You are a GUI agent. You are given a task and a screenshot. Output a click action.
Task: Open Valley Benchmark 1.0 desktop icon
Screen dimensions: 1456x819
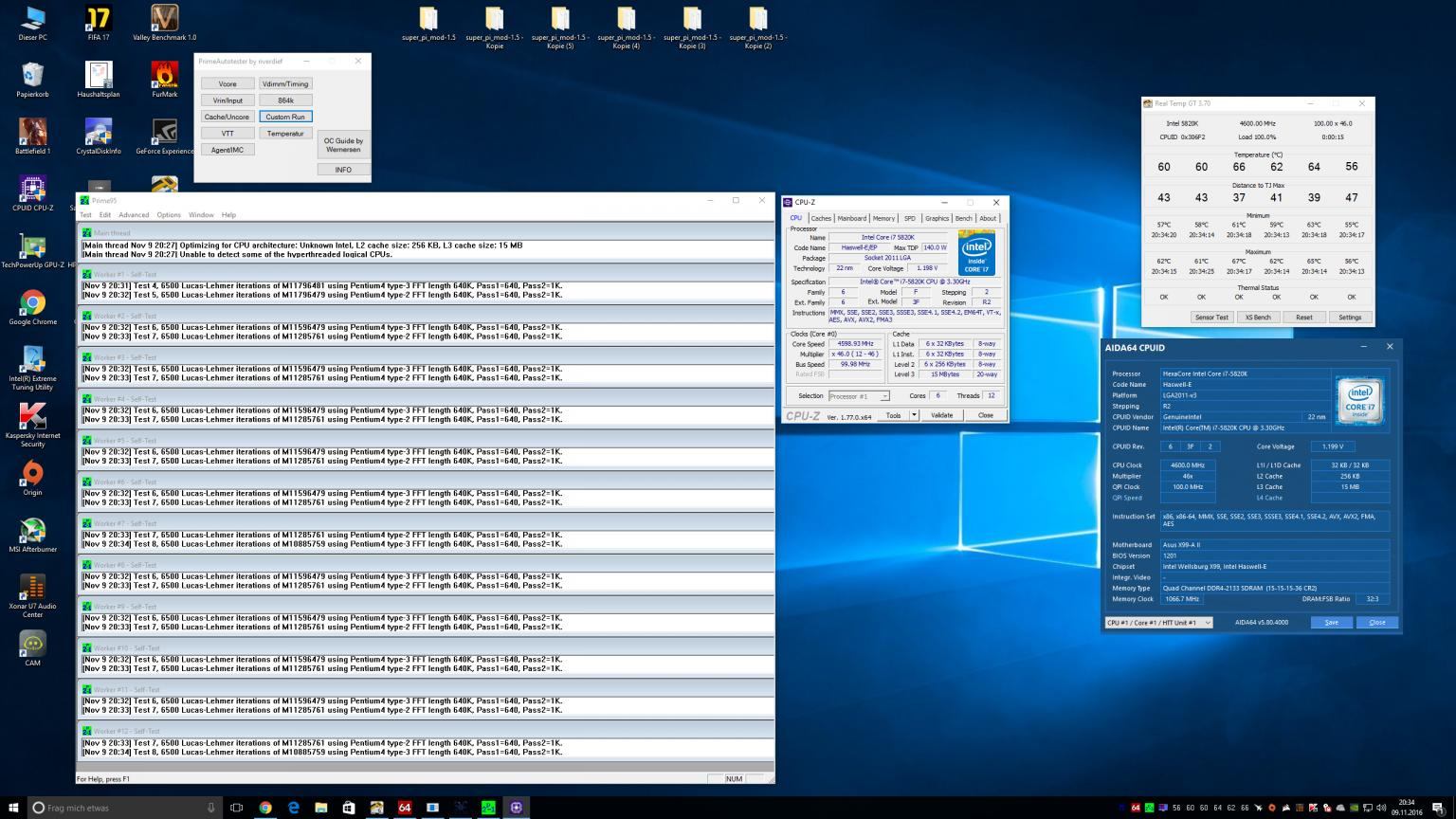coord(165,23)
